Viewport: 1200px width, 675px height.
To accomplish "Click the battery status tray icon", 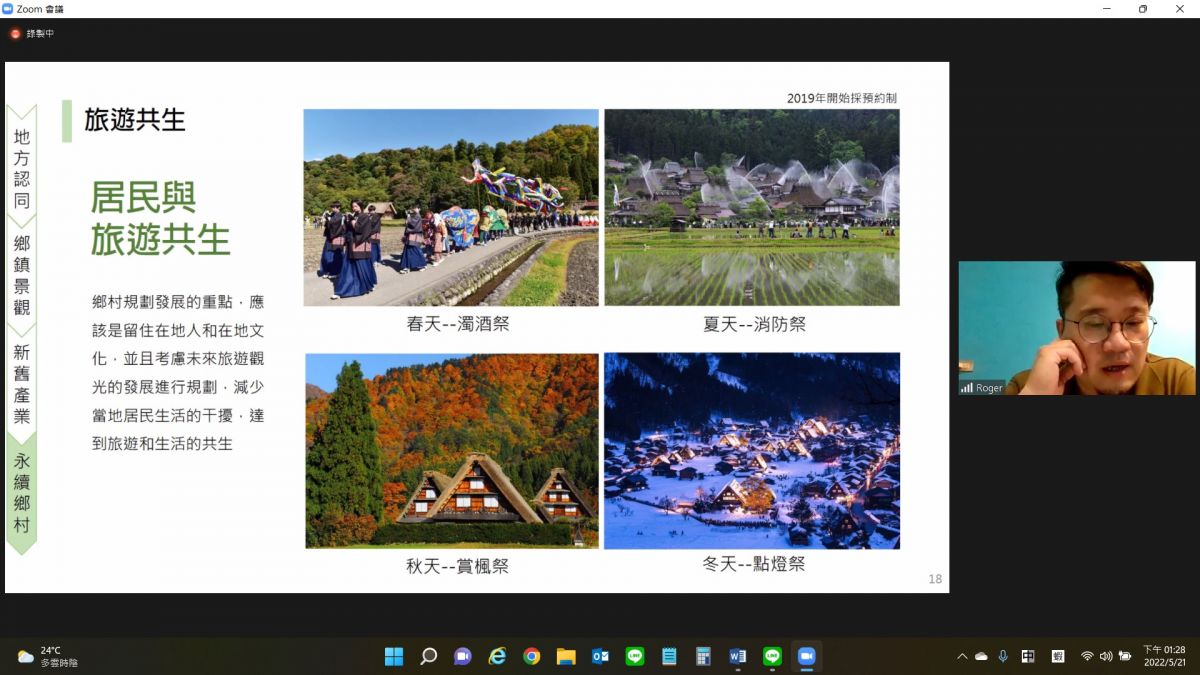I will point(1125,656).
